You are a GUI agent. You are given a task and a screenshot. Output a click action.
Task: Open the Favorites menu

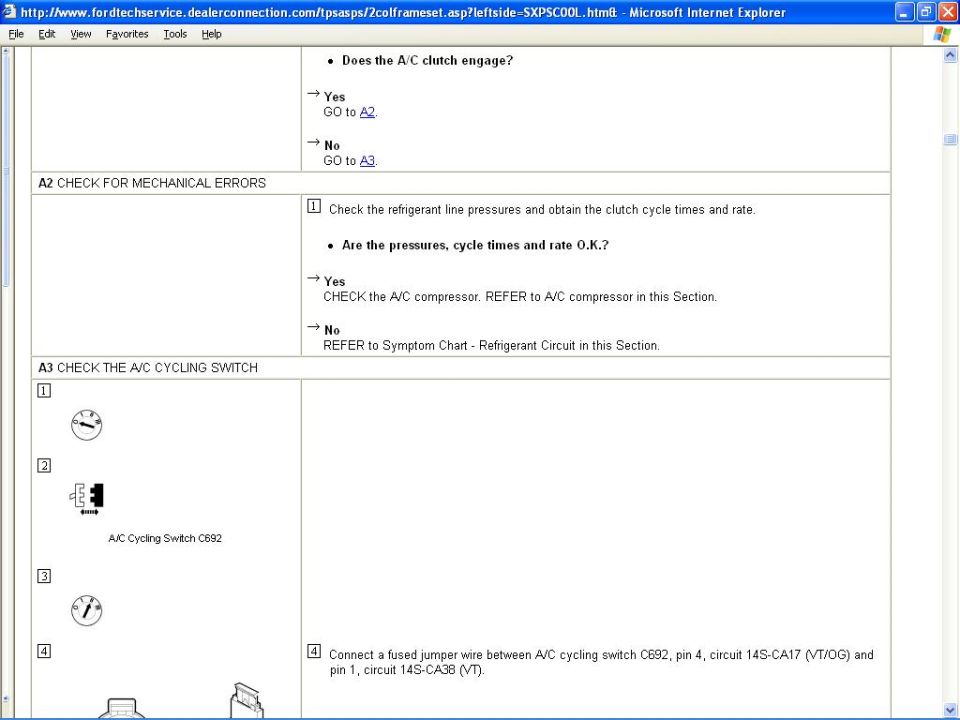pos(127,34)
